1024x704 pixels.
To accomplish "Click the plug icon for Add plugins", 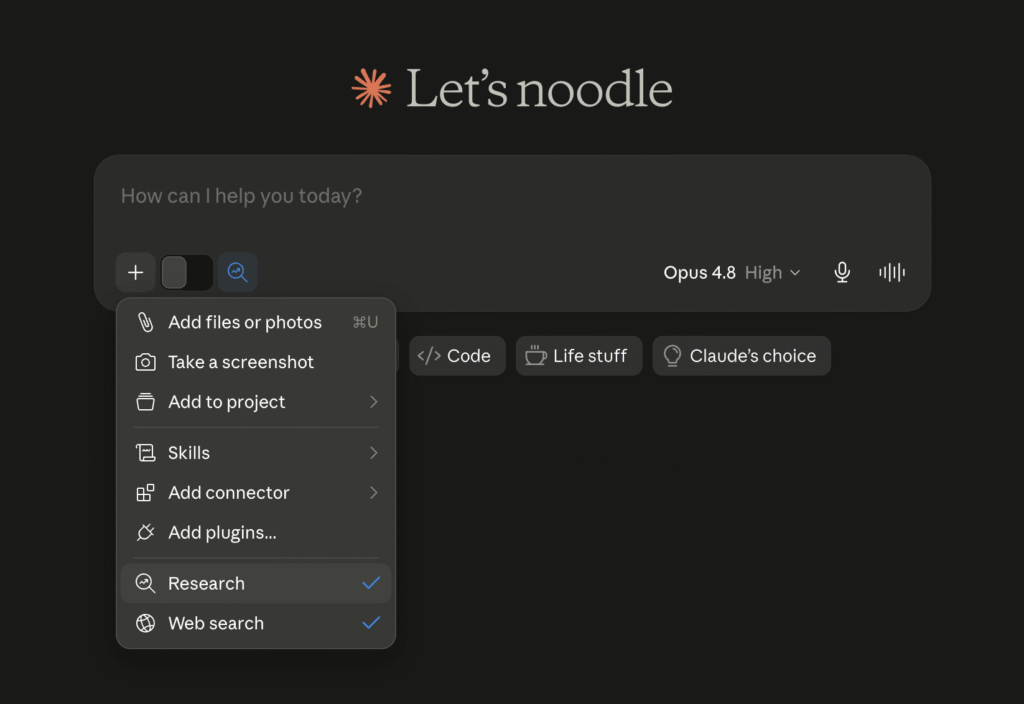I will (145, 532).
